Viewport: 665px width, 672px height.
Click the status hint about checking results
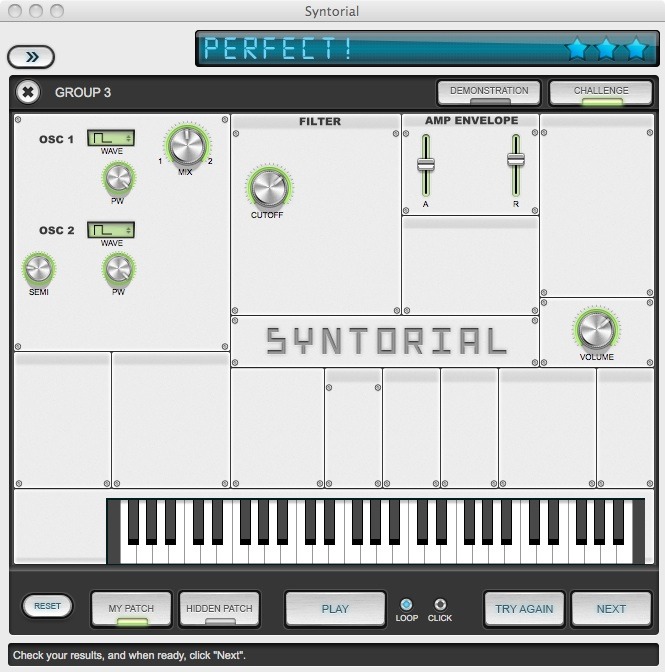pos(129,655)
